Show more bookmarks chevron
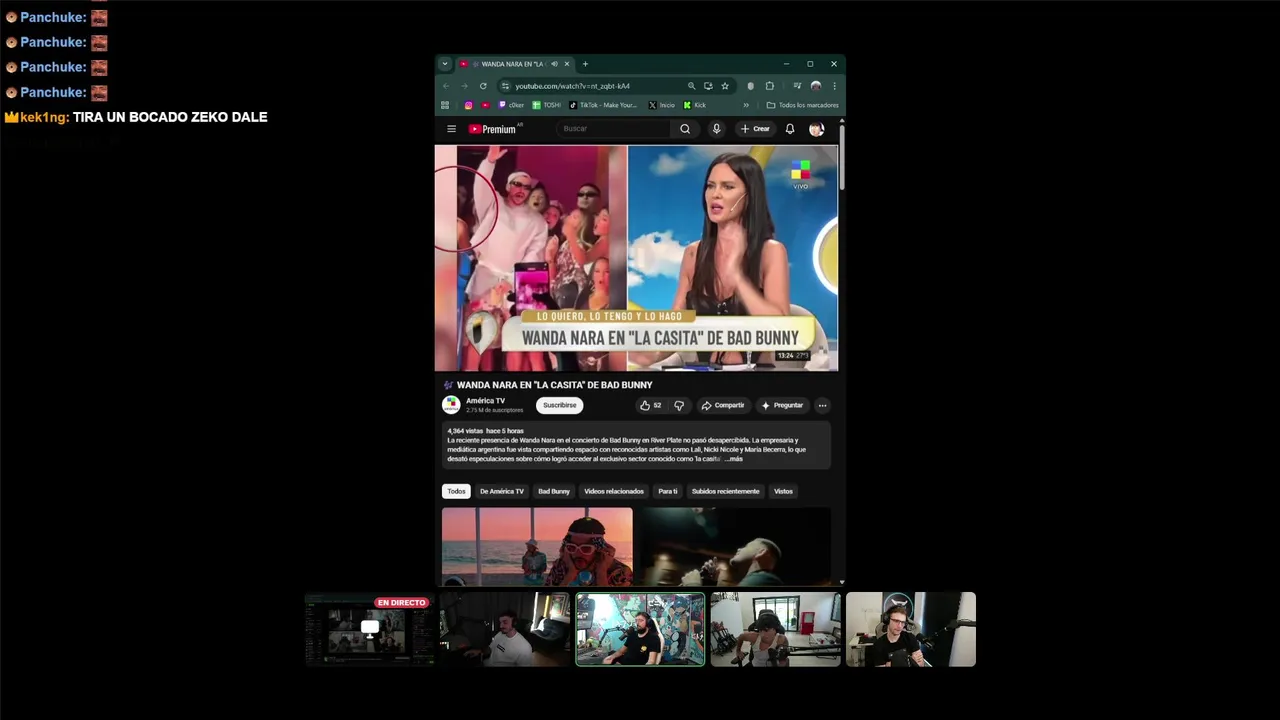The height and width of the screenshot is (720, 1280). [746, 105]
